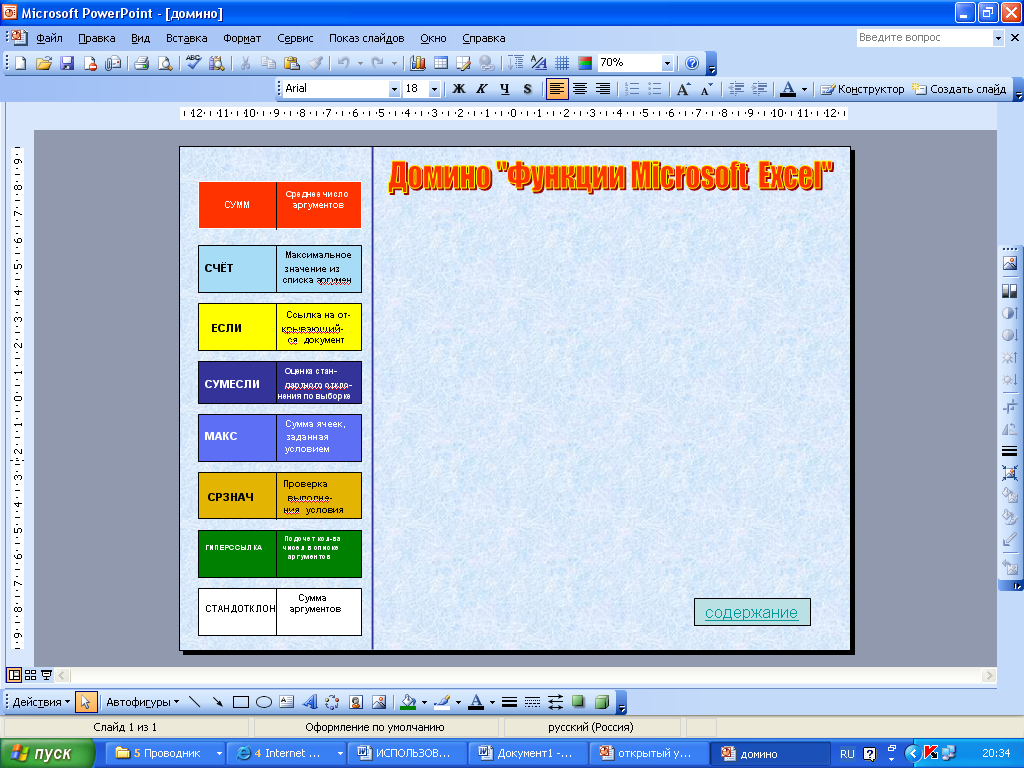Click the Введите вопрос help field

(923, 38)
